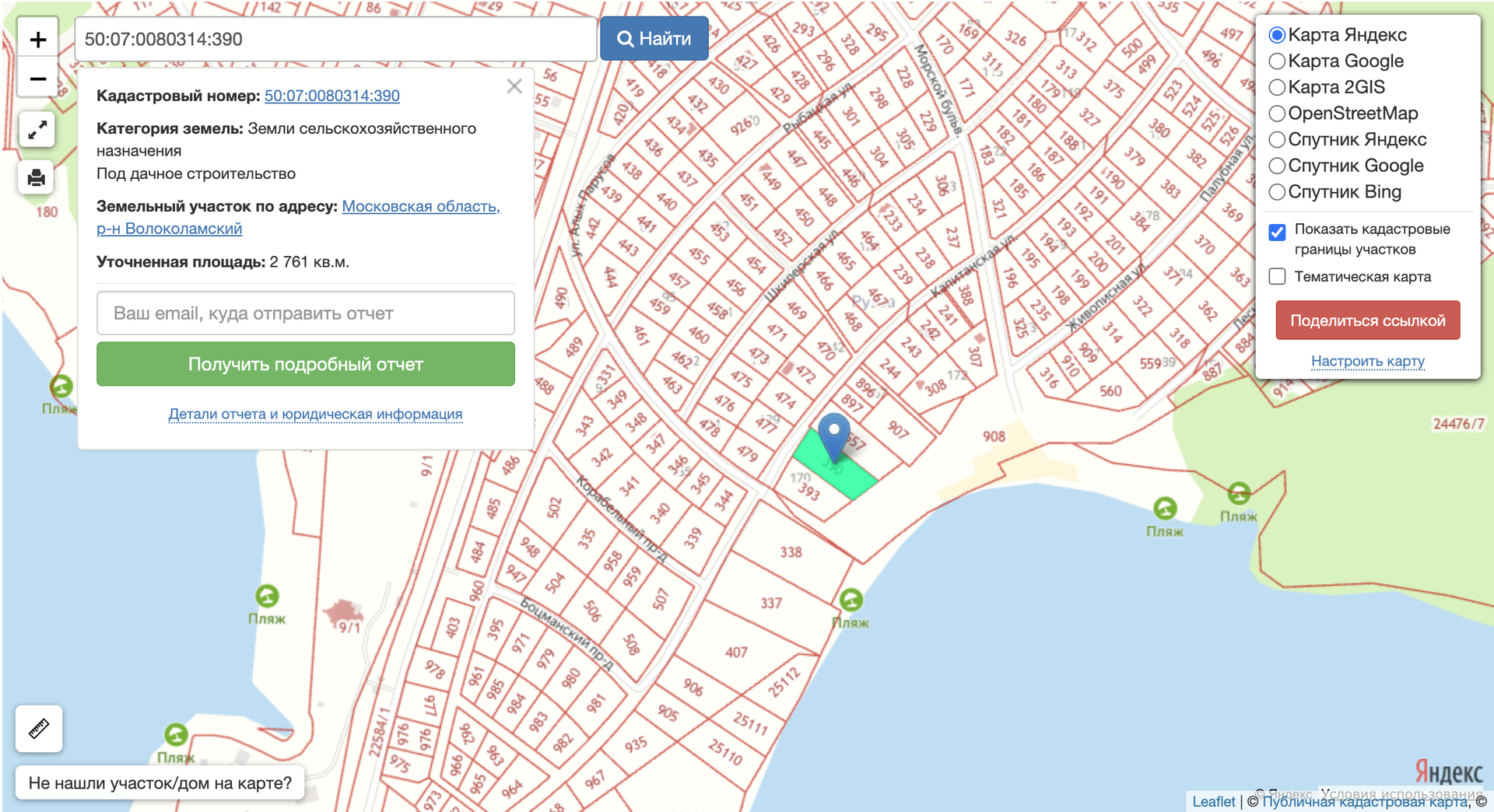Activate the ruler measurement tool
1494x812 pixels.
39,729
